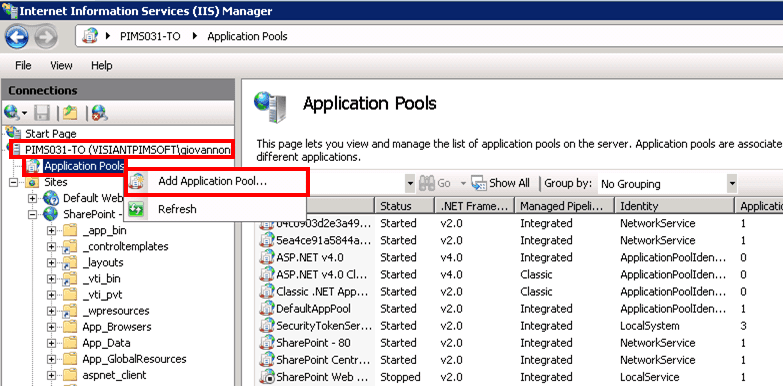Select the aspnet_client tree item
Screen dimensions: 783x386
[114, 375]
